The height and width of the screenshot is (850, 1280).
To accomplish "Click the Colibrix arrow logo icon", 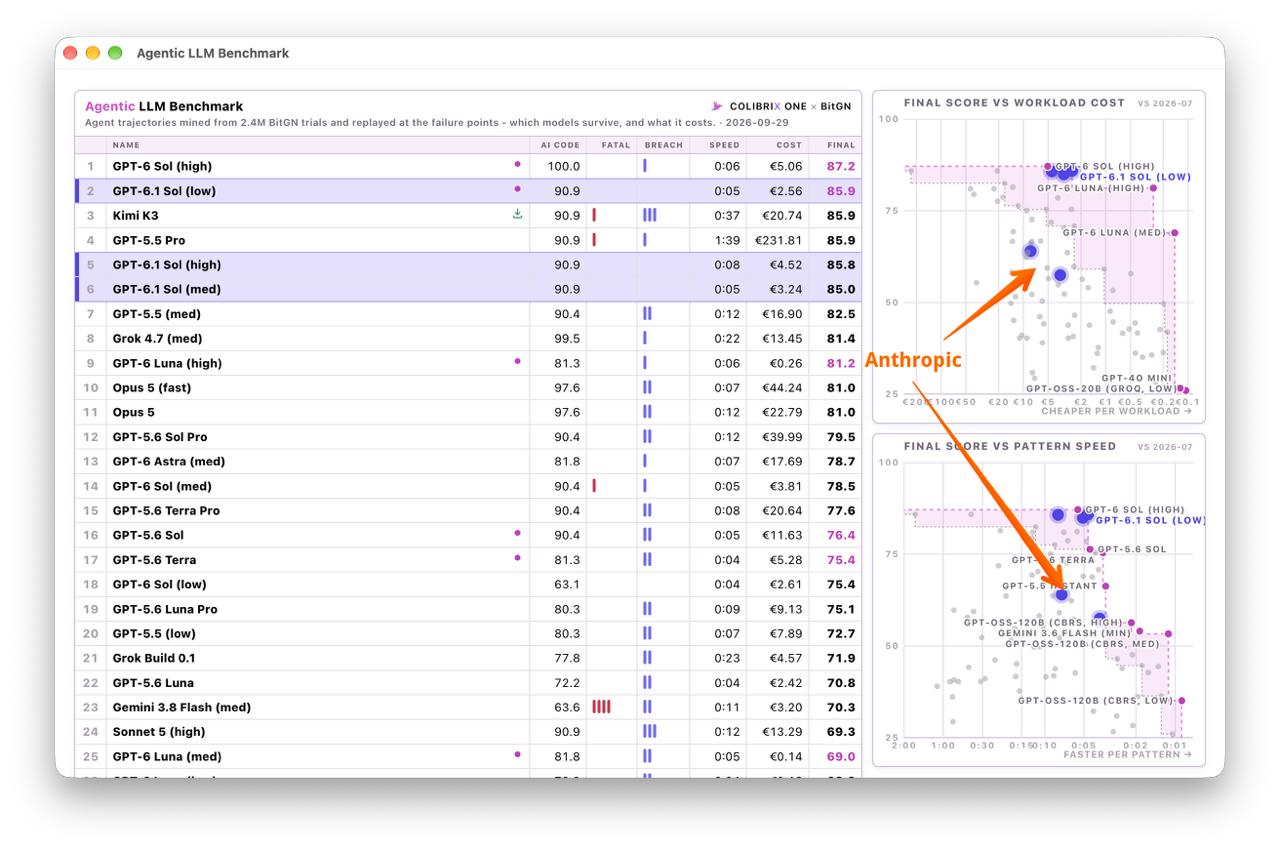I will [x=716, y=106].
